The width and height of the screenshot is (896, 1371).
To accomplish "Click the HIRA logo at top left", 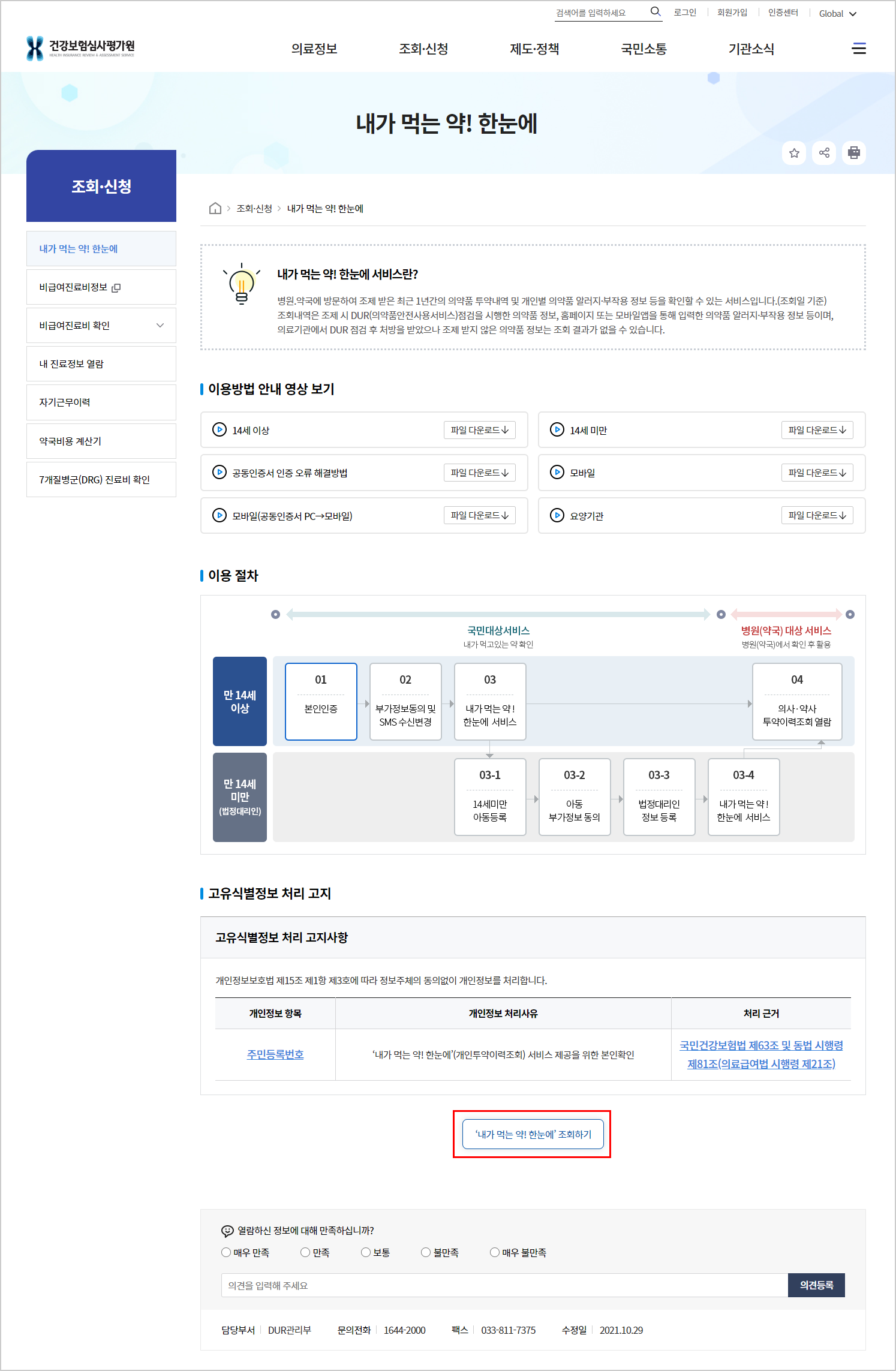I will tap(80, 48).
